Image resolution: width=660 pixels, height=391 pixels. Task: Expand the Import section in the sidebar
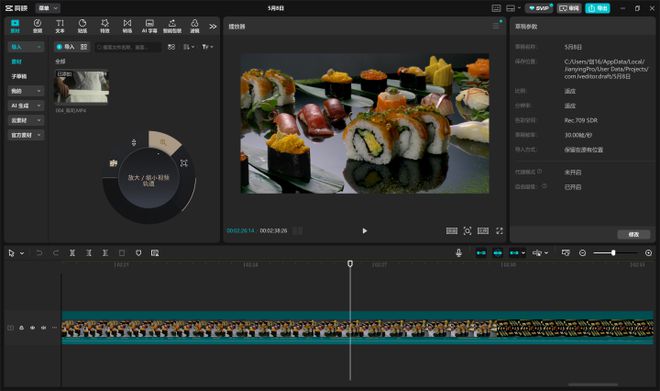(26, 47)
